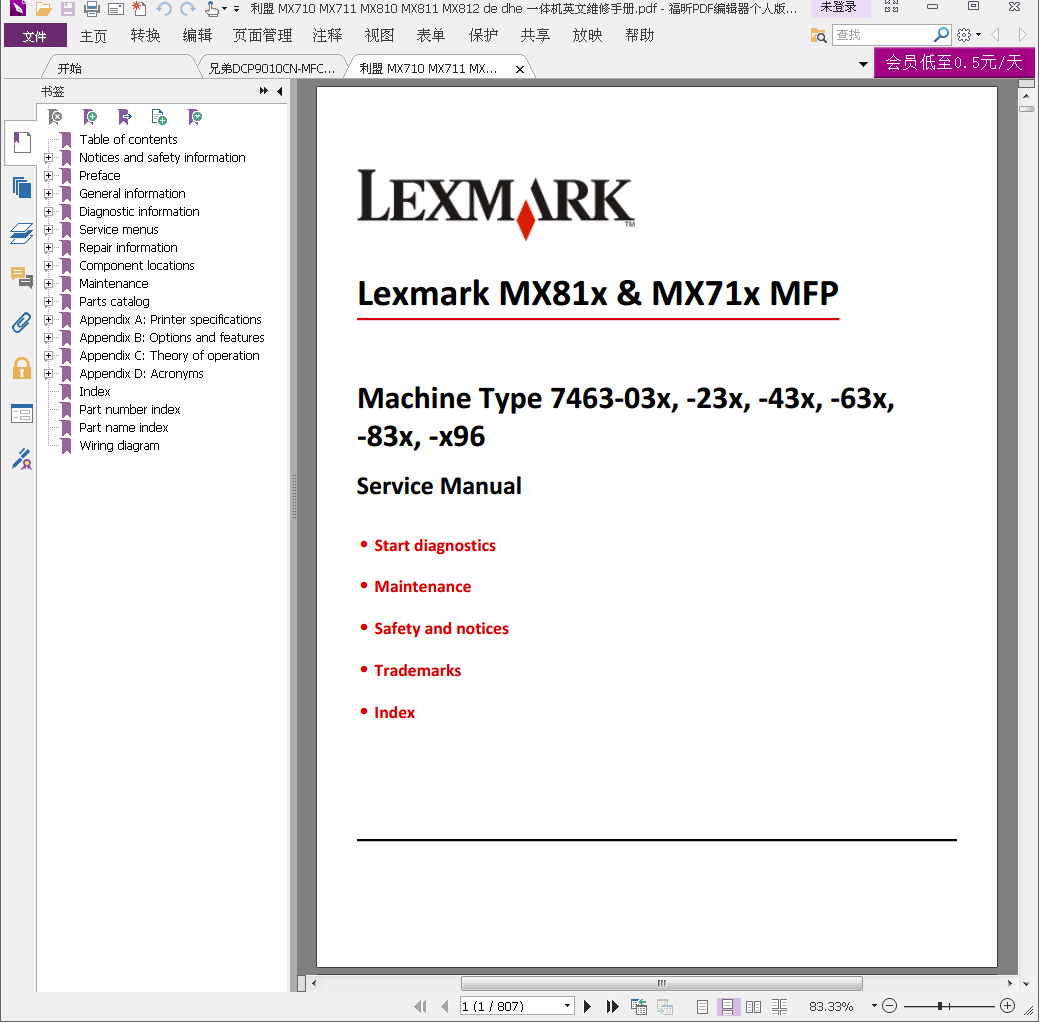1039x1022 pixels.
Task: Enable facing two-page view mode
Action: [x=753, y=1007]
